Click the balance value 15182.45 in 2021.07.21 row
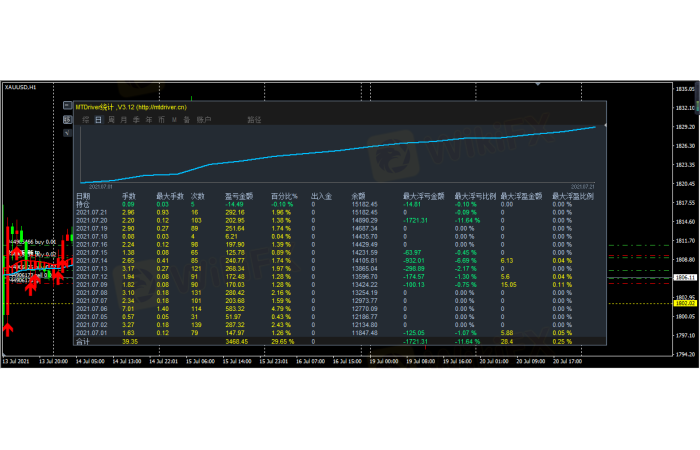The width and height of the screenshot is (700, 450). (364, 212)
